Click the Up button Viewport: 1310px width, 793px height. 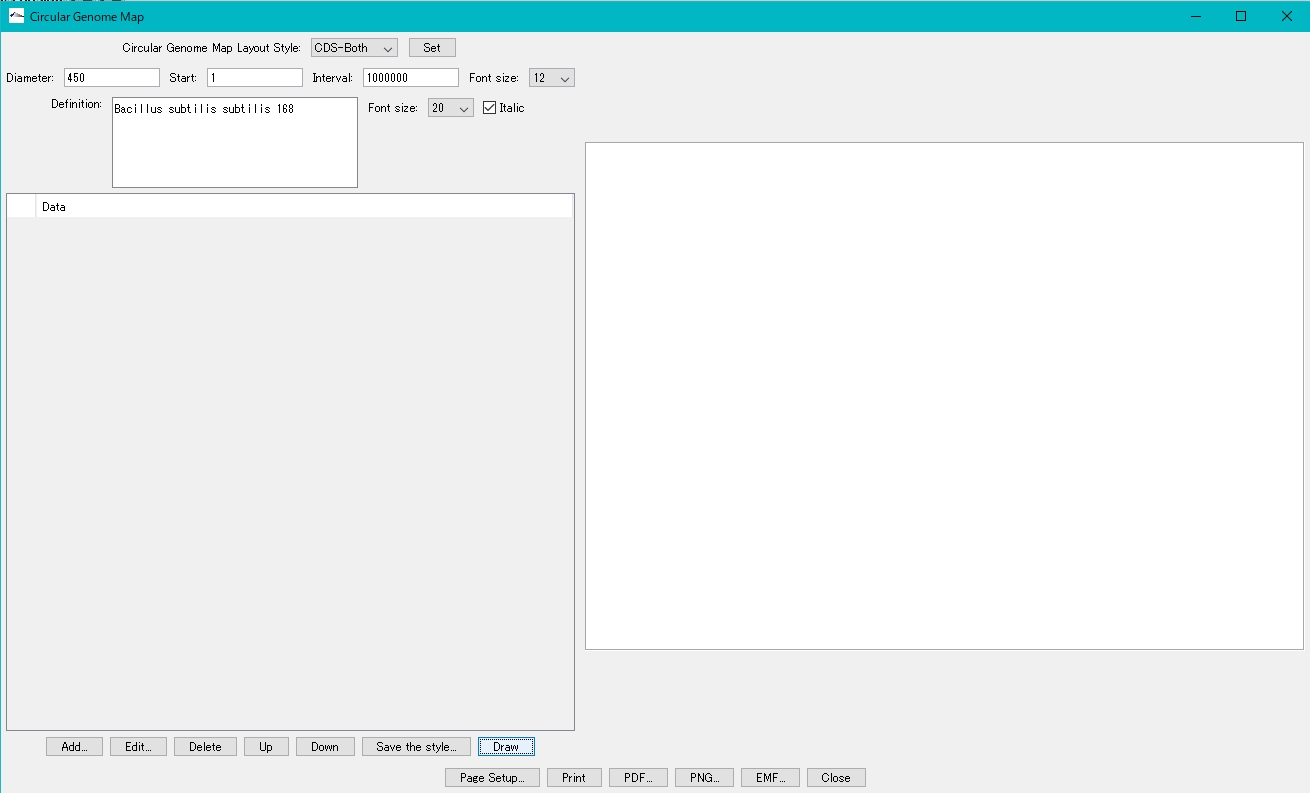266,747
